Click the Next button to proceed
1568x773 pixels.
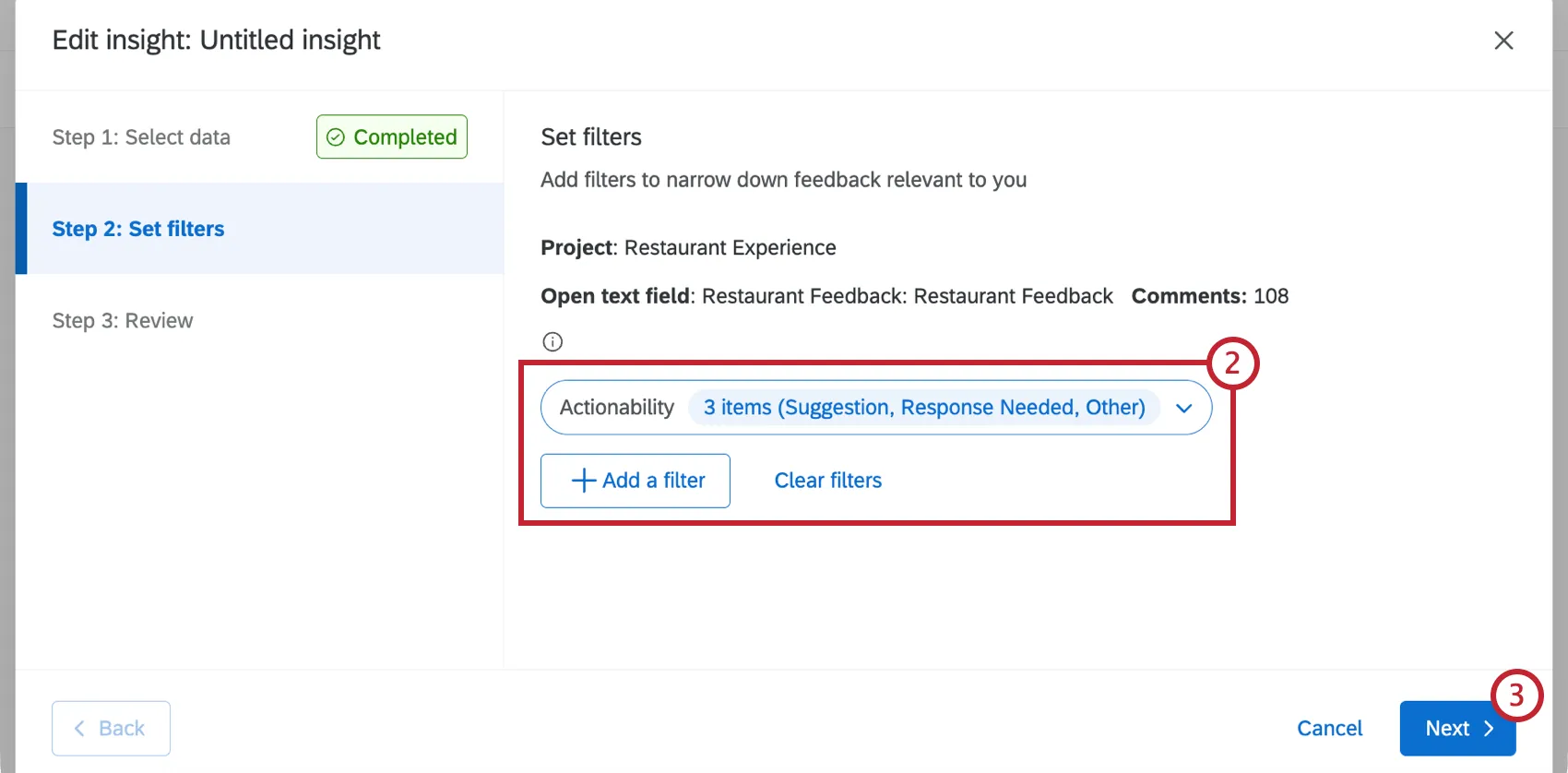click(1457, 728)
